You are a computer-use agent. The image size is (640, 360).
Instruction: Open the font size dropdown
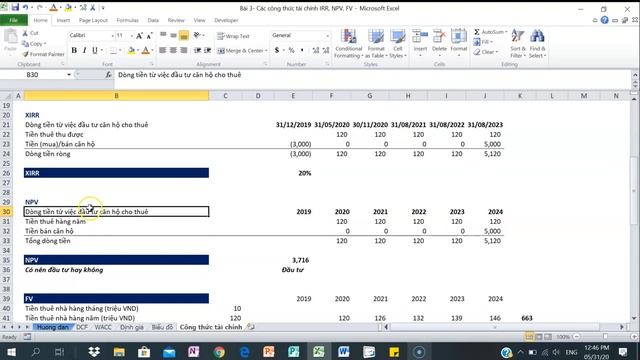click(x=131, y=36)
